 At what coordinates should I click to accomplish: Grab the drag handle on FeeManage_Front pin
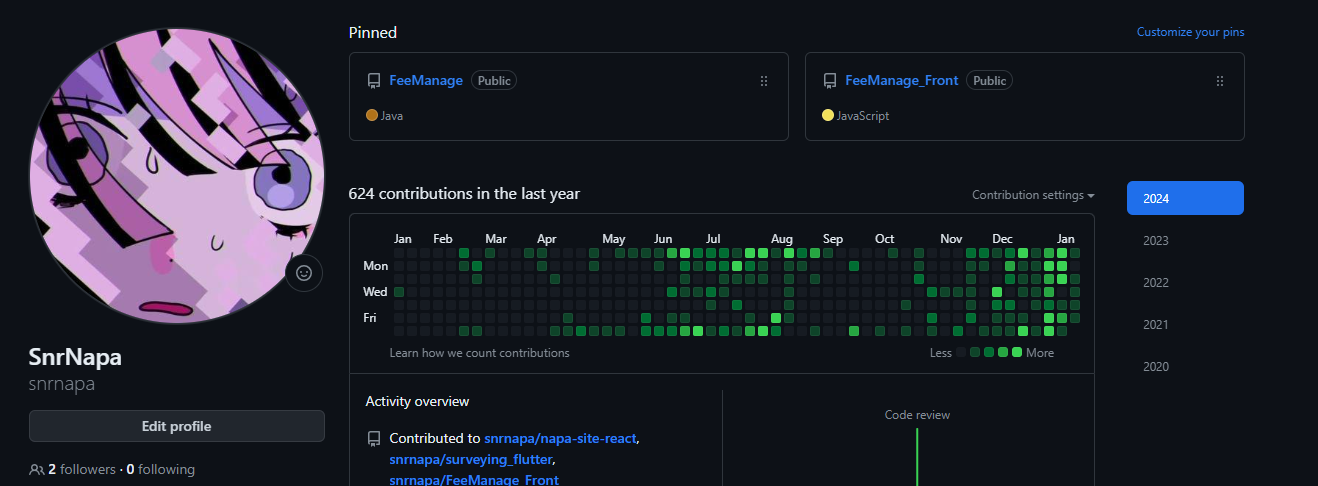(x=1220, y=81)
